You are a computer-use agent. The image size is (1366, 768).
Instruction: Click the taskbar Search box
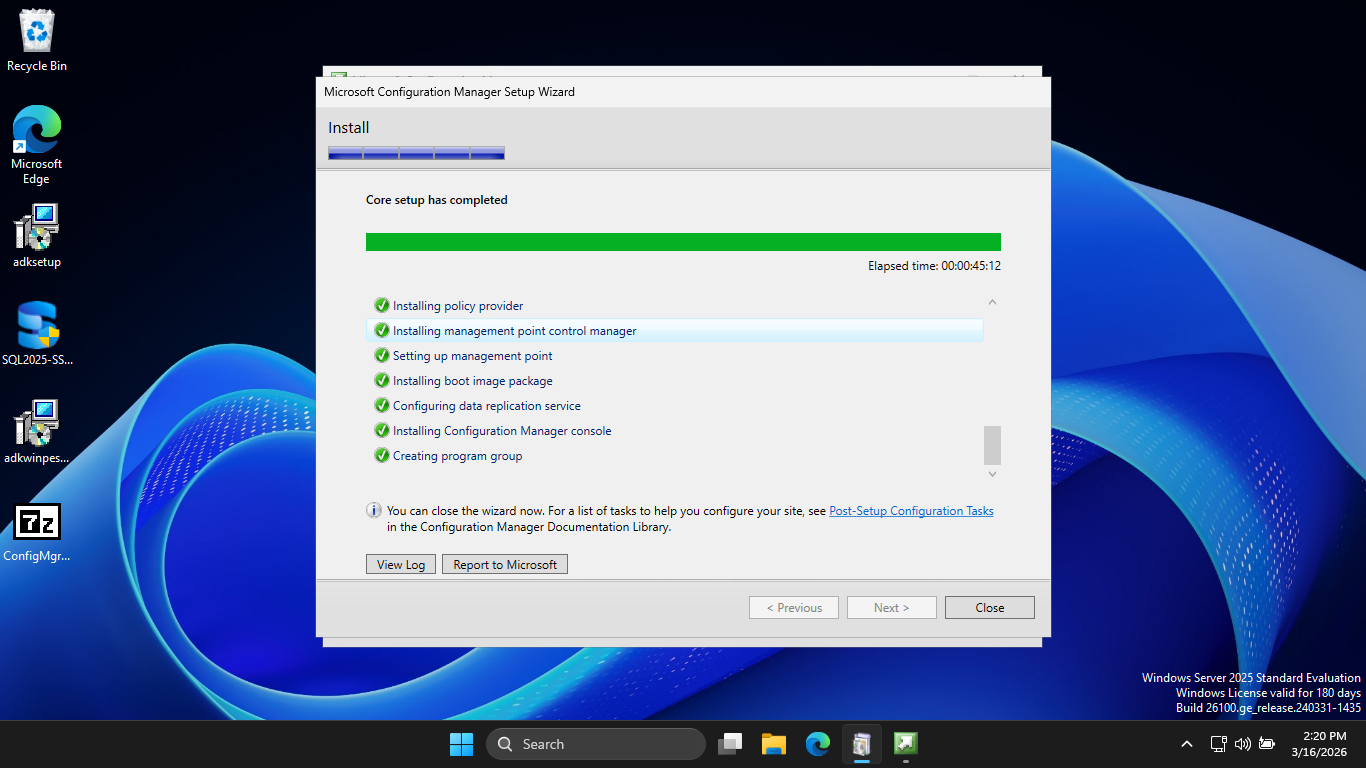(596, 744)
